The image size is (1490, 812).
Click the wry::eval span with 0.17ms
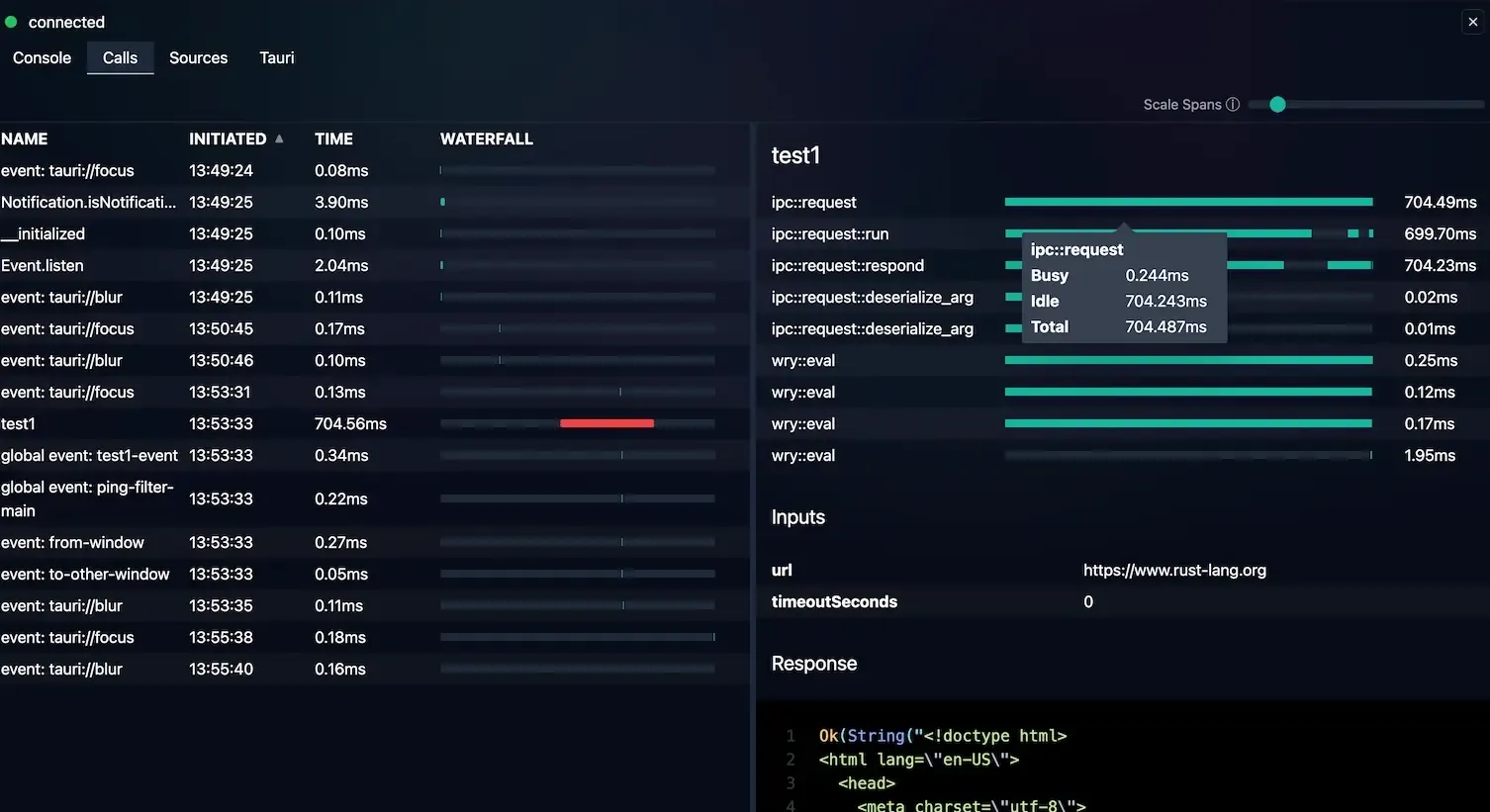click(1124, 423)
